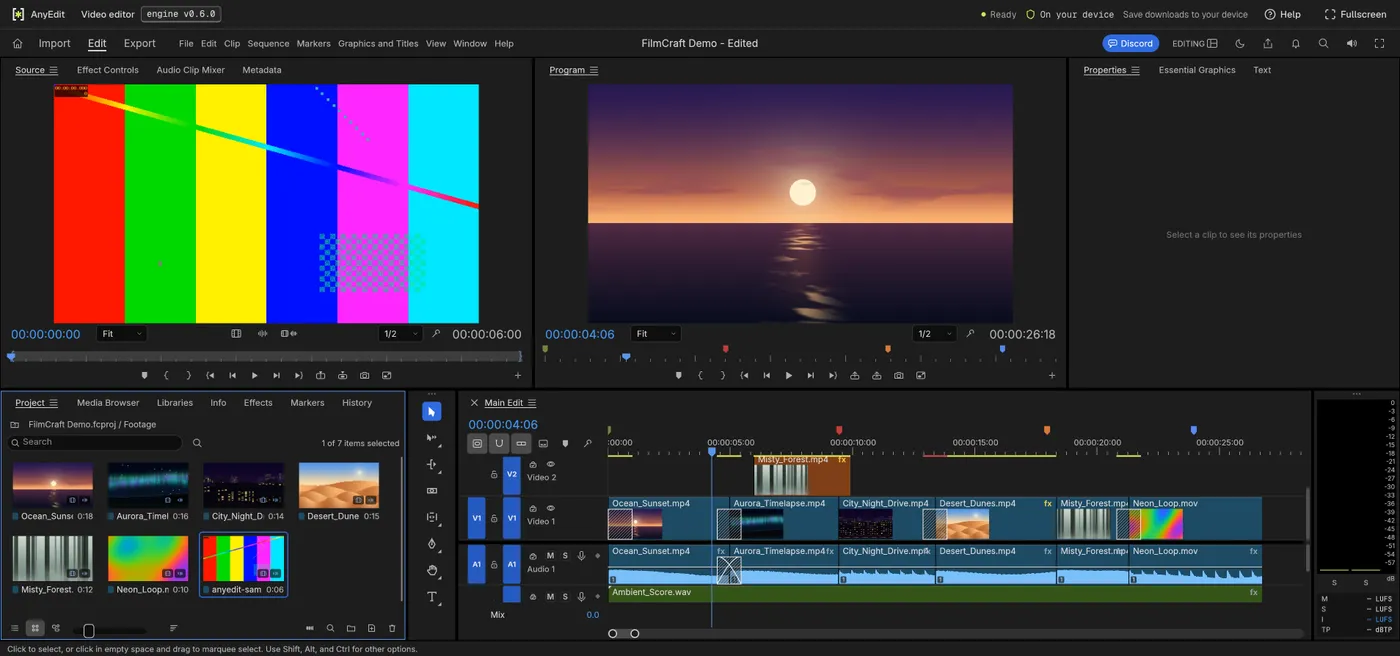Click Find magnifier in Project panel footer
Viewport: 1400px width, 656px height.
click(x=331, y=628)
